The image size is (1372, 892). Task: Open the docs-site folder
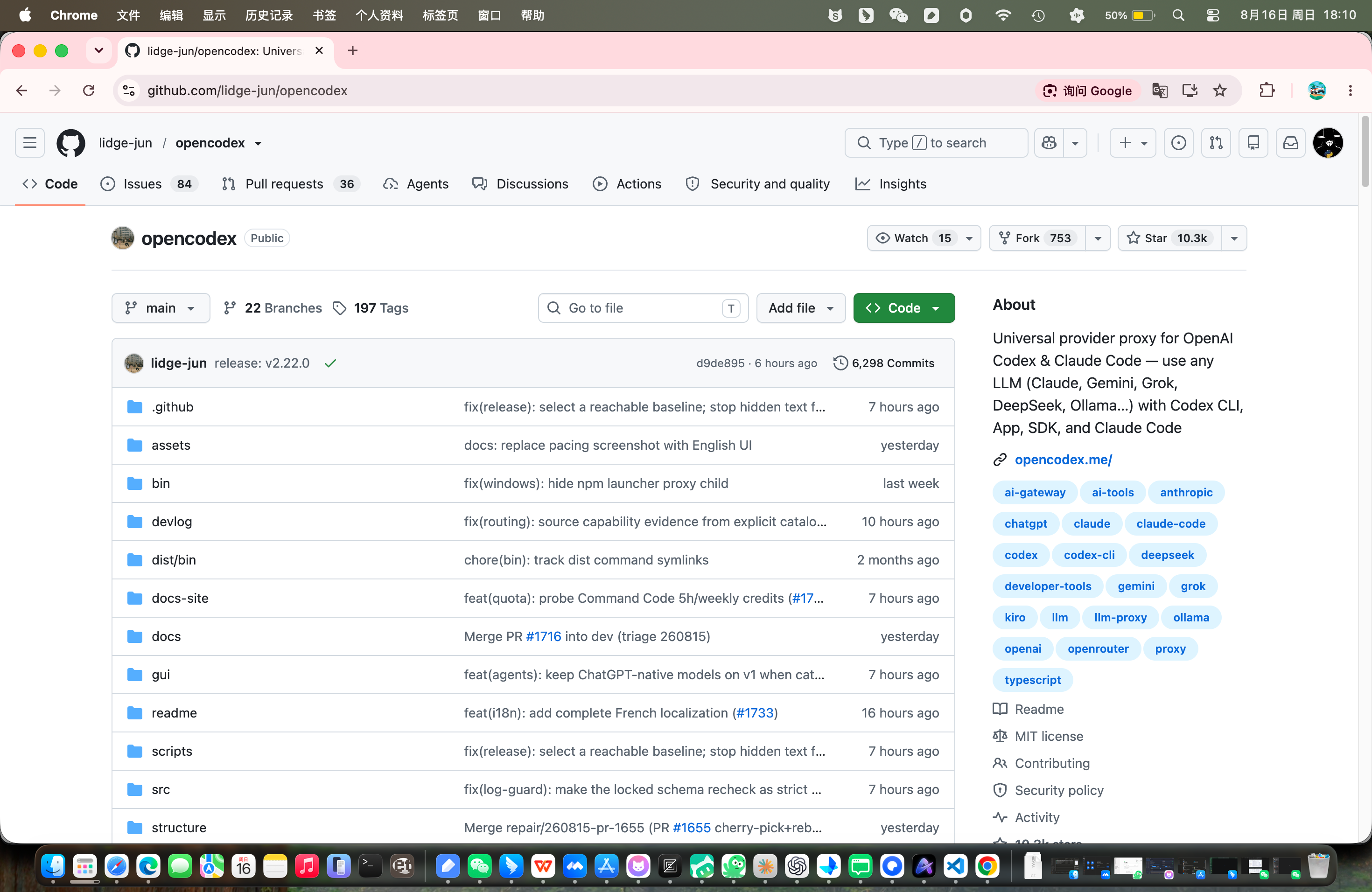click(180, 598)
